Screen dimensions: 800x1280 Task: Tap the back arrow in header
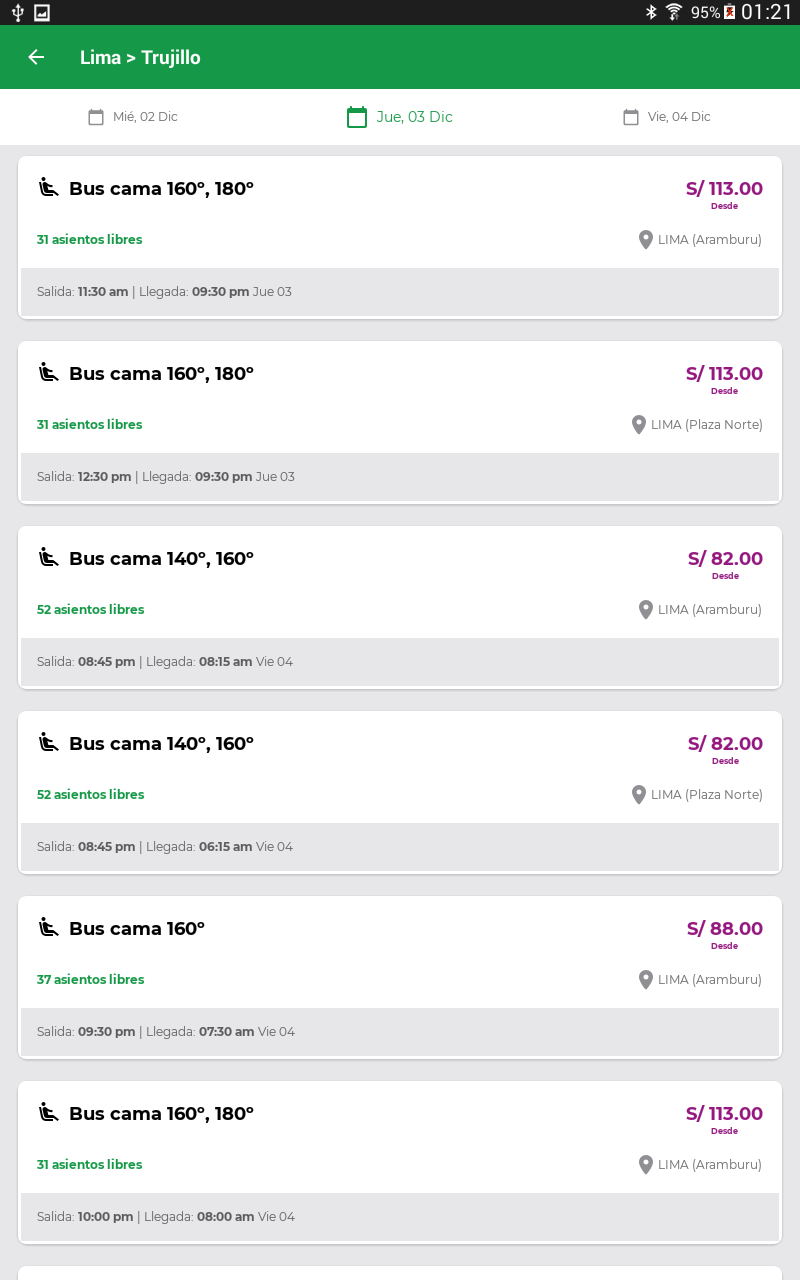click(36, 57)
